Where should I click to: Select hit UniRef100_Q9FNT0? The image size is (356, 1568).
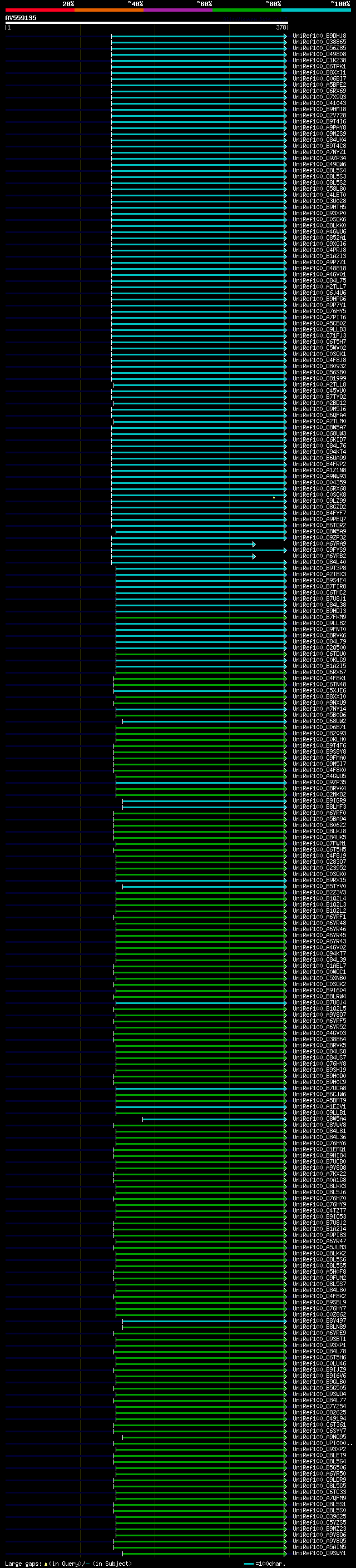click(x=319, y=630)
